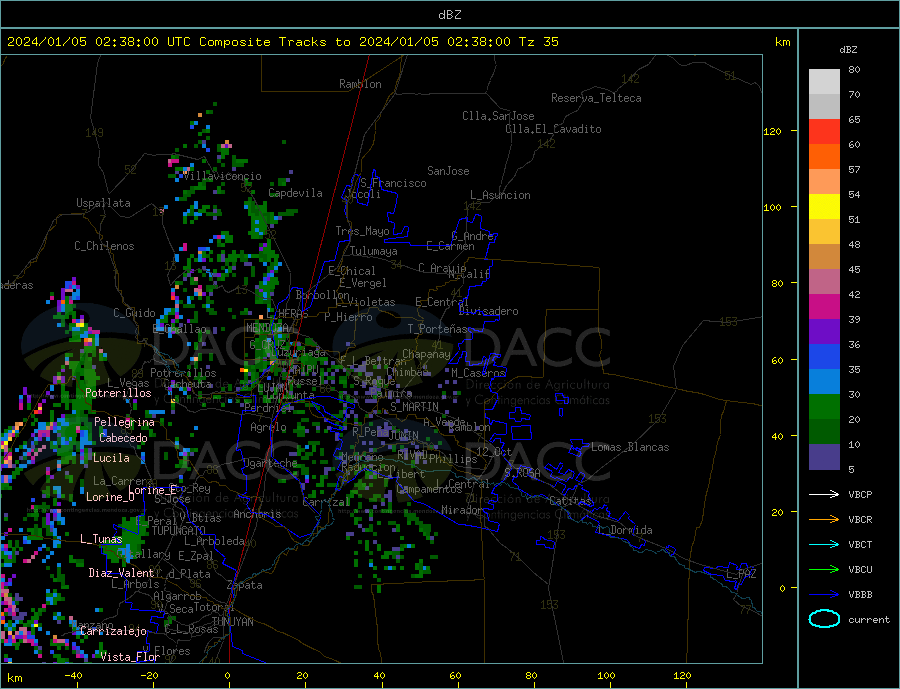Pick the purple 36–39 dBZ swatch
Viewport: 900px width, 689px height.
pyautogui.click(x=824, y=332)
